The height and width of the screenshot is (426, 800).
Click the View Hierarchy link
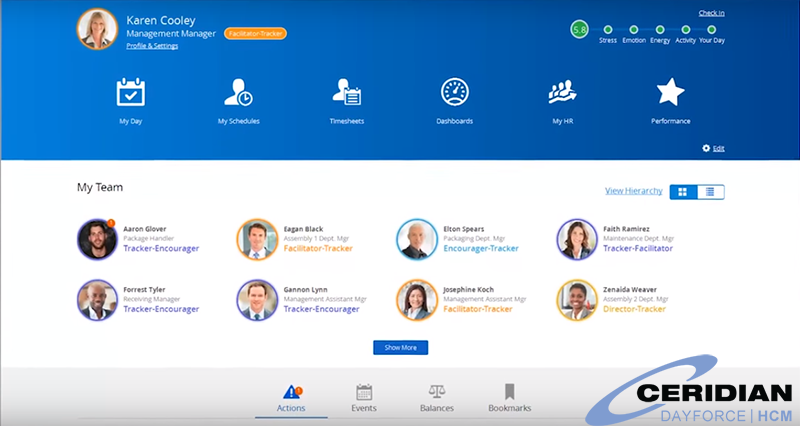coord(633,191)
